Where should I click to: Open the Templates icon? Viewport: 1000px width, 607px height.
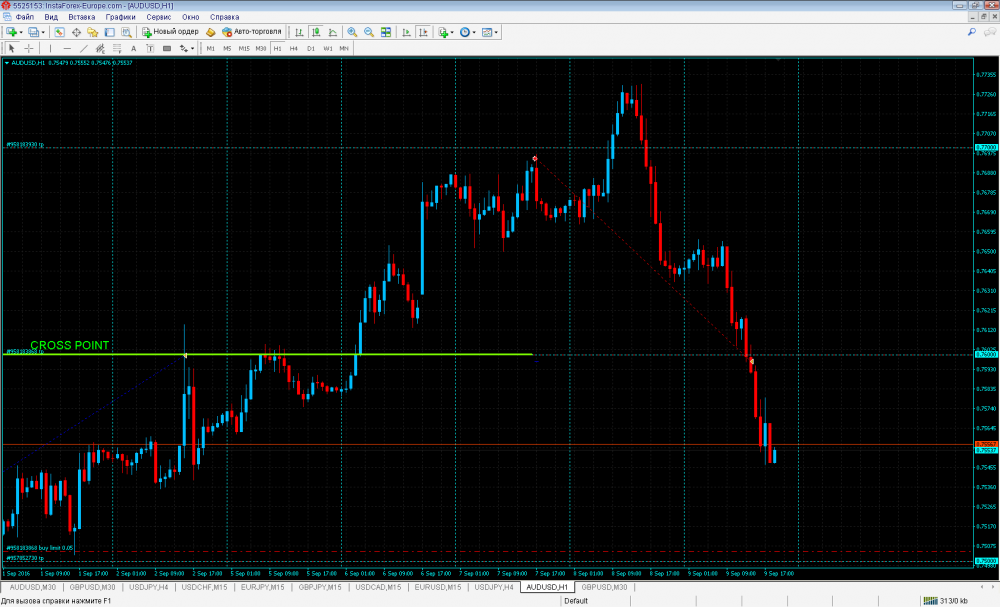[487, 32]
